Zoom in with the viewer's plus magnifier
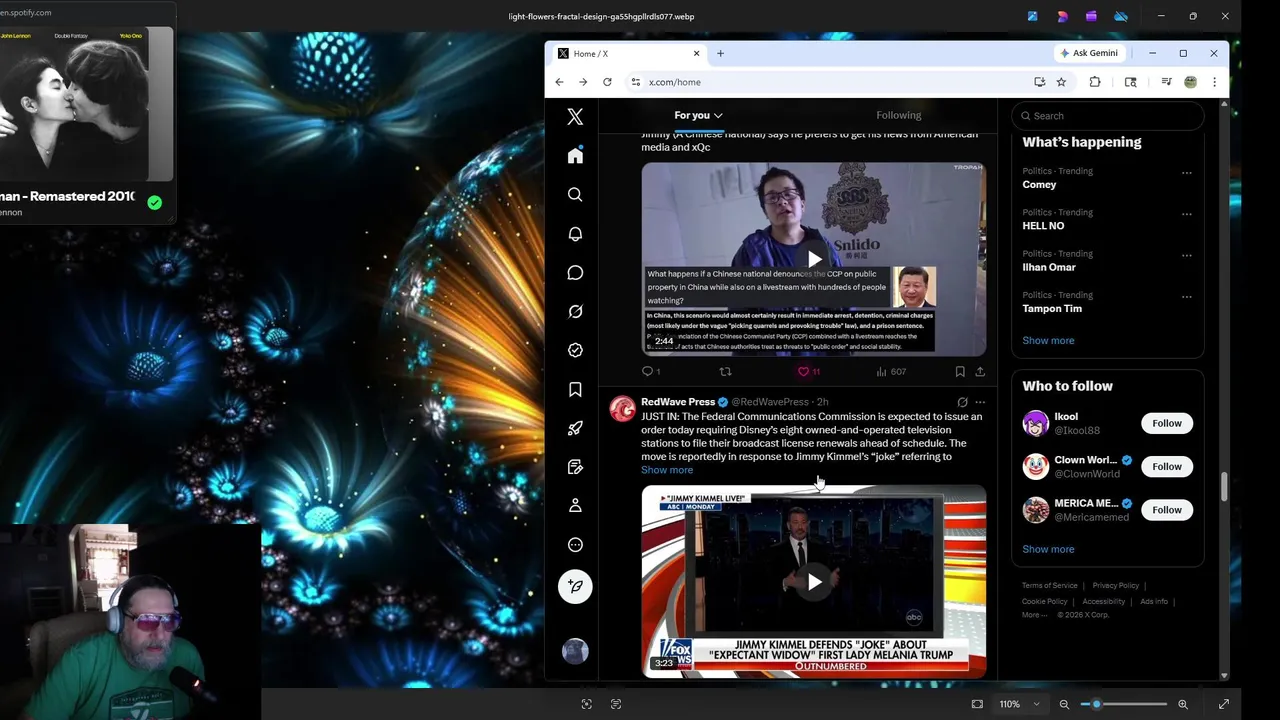The image size is (1280, 720). pos(1183,704)
